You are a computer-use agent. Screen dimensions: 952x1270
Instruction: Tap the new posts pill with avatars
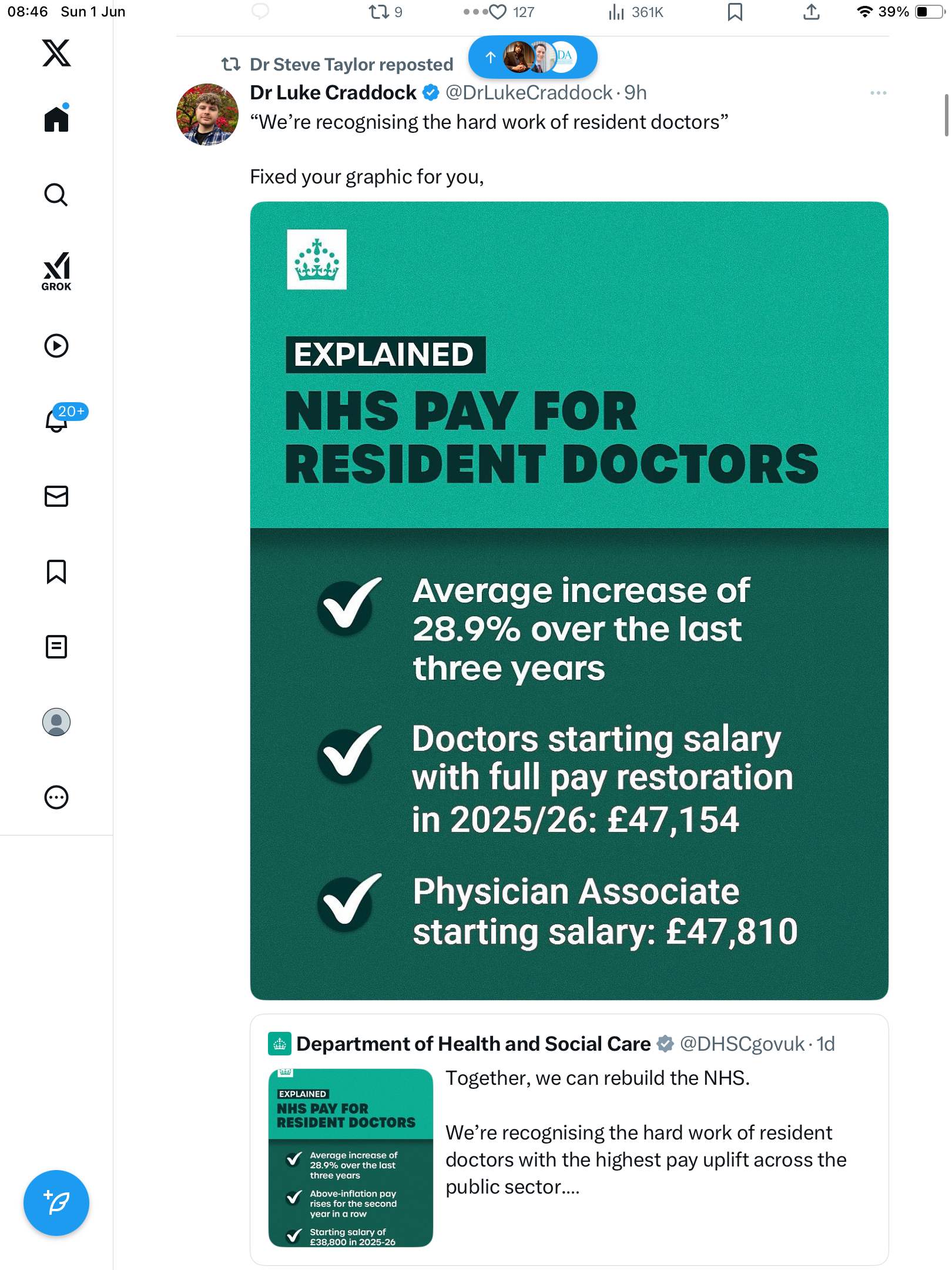[x=532, y=57]
